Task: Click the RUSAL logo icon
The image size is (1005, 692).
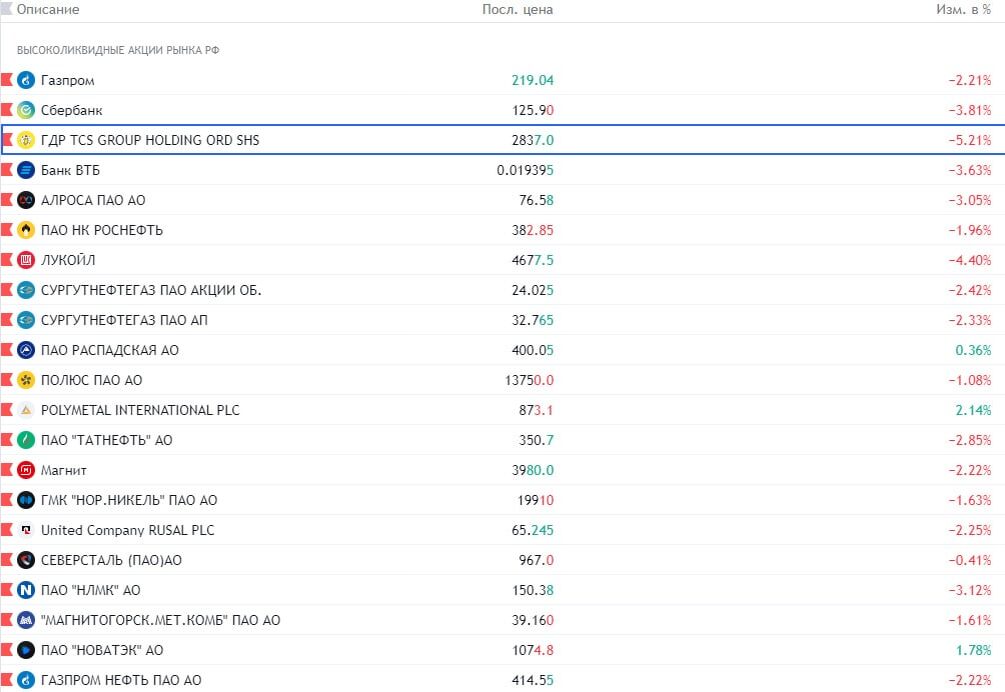Action: (26, 530)
